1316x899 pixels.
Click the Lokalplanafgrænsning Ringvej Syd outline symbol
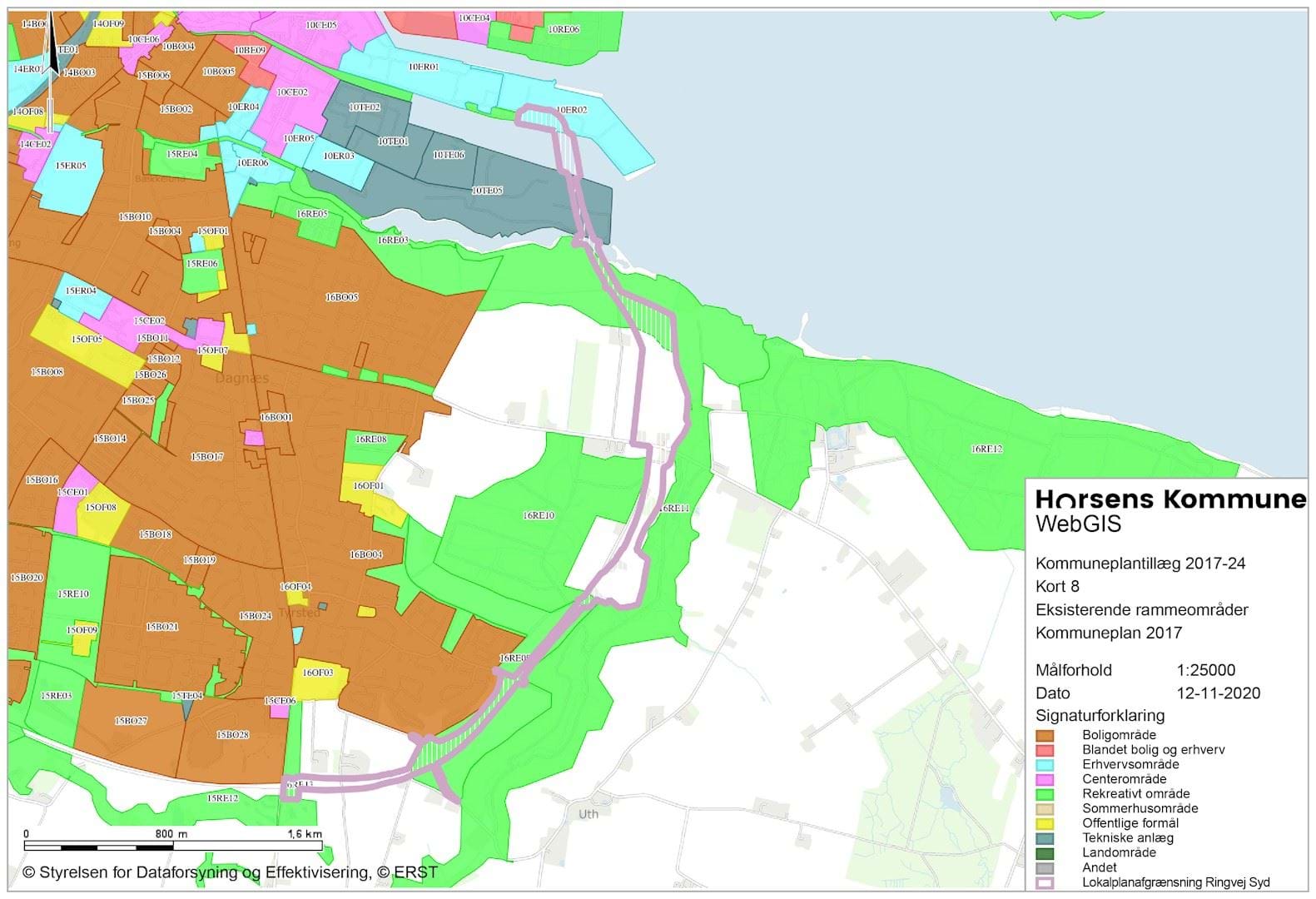tap(1045, 883)
